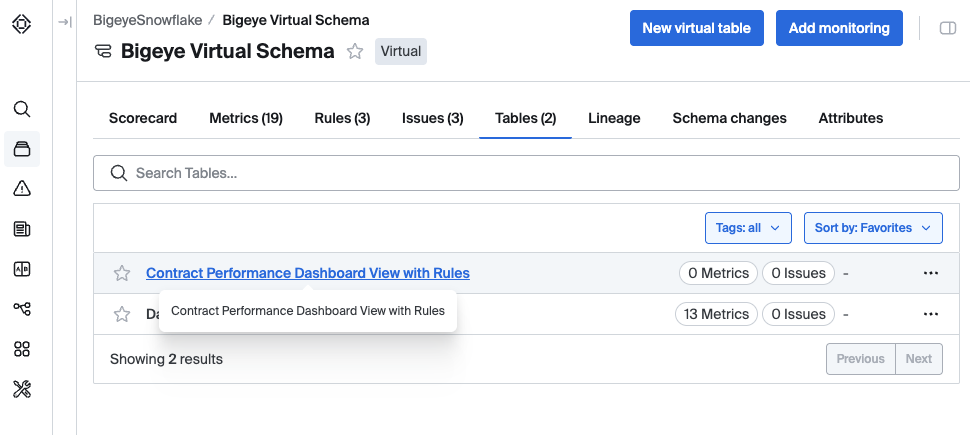The width and height of the screenshot is (970, 435).
Task: Open the Tags: all dropdown
Action: click(748, 228)
